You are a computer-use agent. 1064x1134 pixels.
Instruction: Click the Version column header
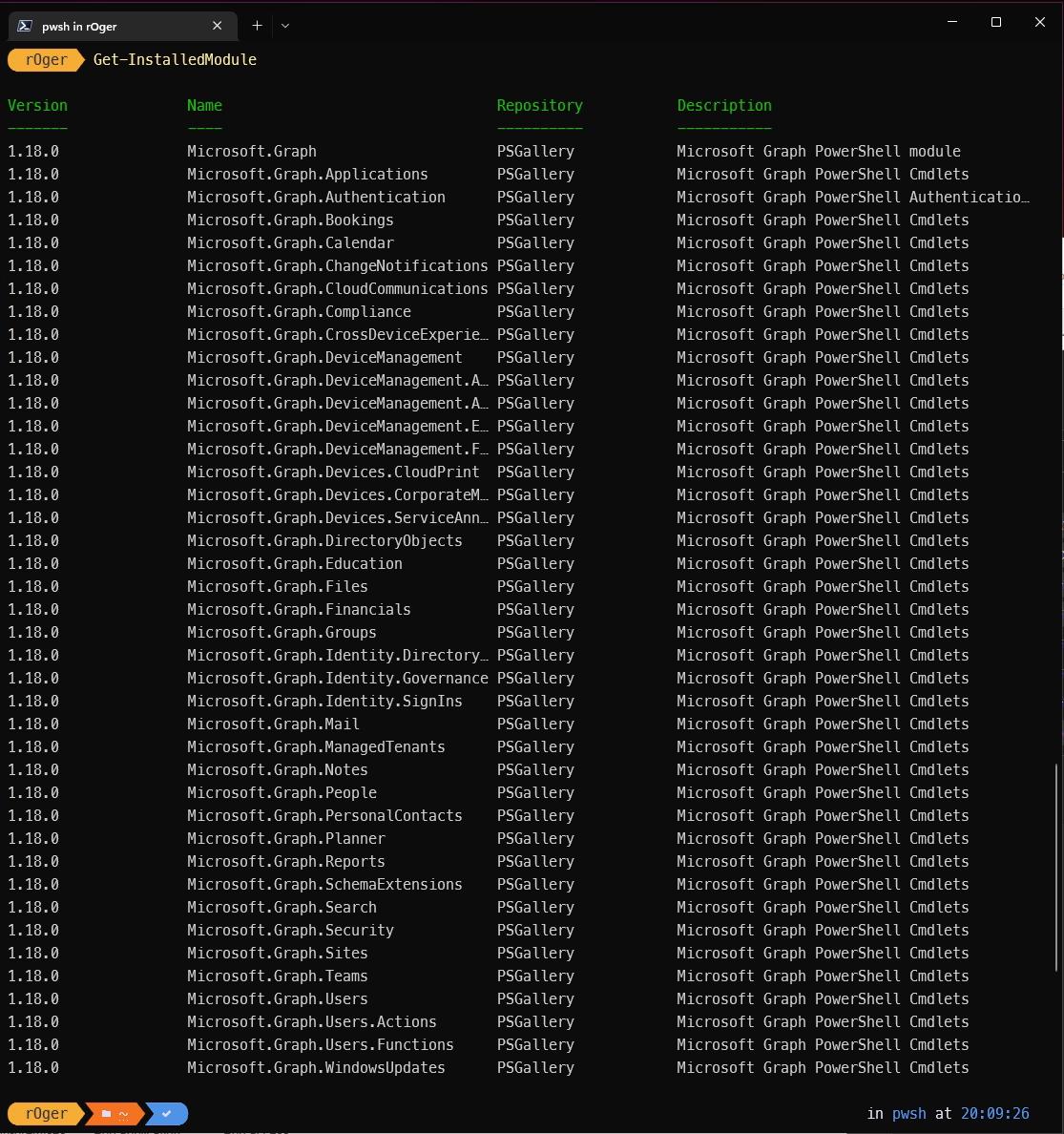click(x=37, y=105)
